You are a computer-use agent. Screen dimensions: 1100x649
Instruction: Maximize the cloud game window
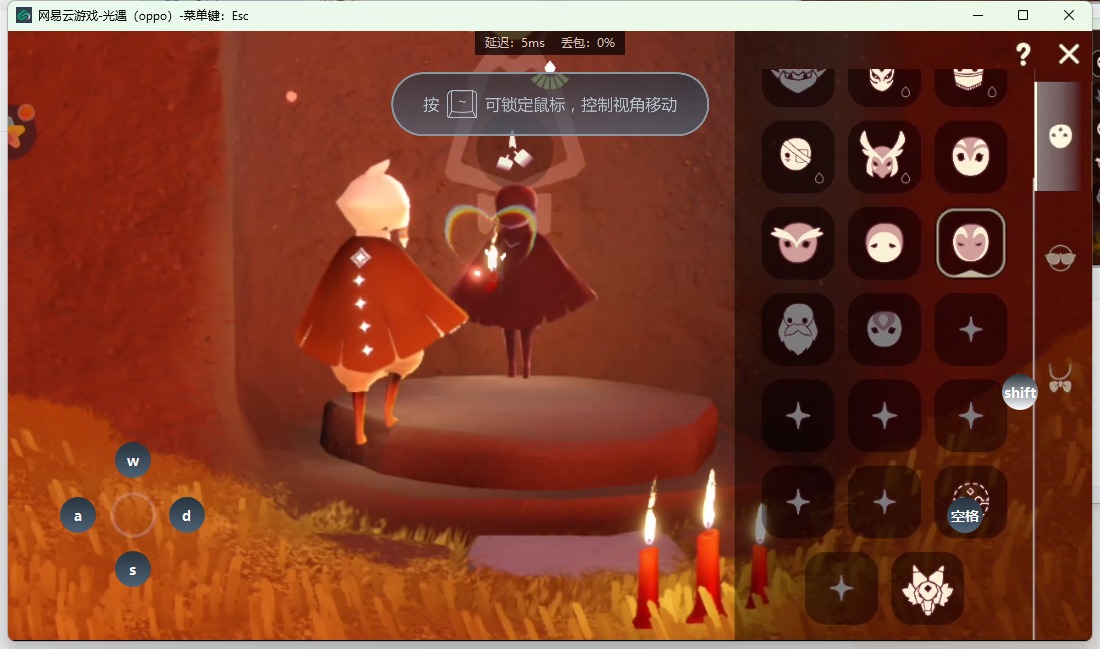click(1023, 15)
